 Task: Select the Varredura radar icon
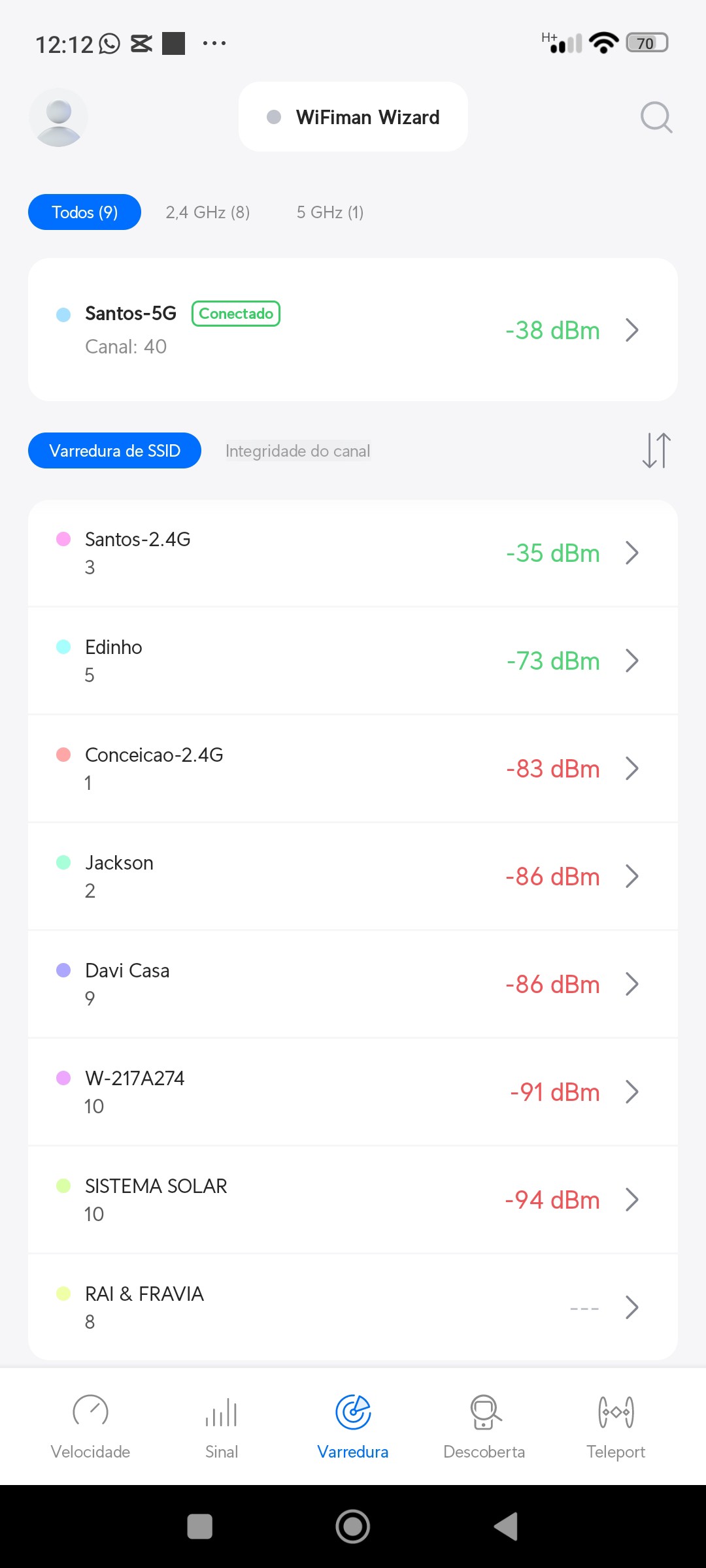click(x=353, y=1413)
